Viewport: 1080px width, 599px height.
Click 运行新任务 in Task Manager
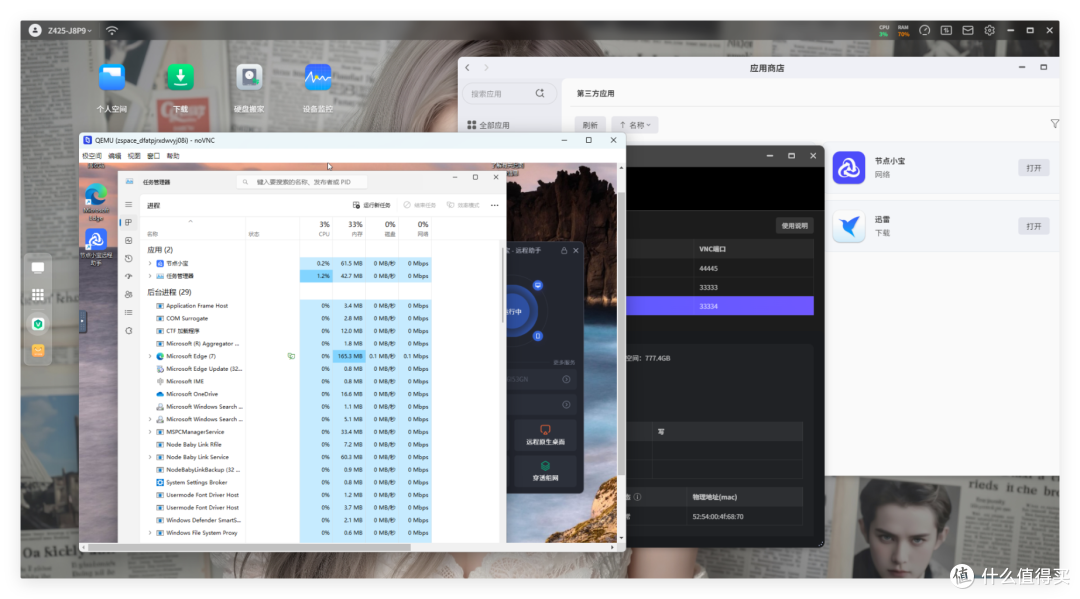(371, 205)
